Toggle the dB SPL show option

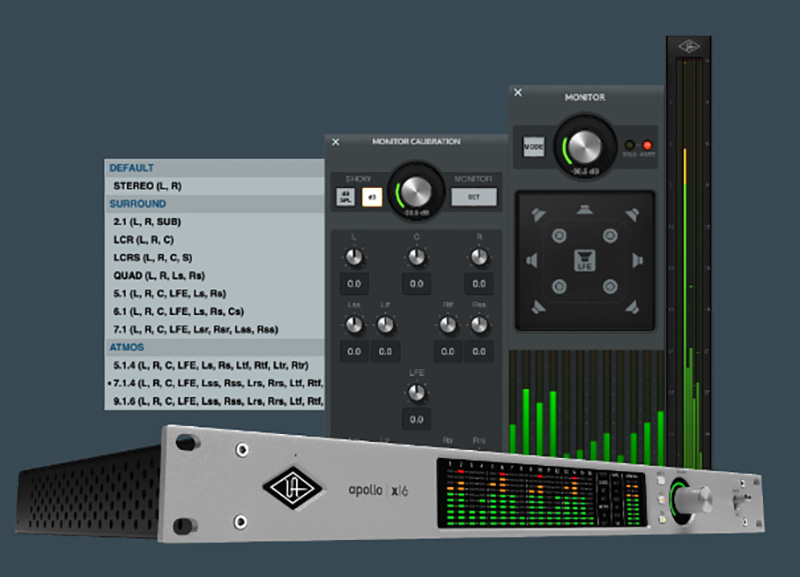(345, 197)
